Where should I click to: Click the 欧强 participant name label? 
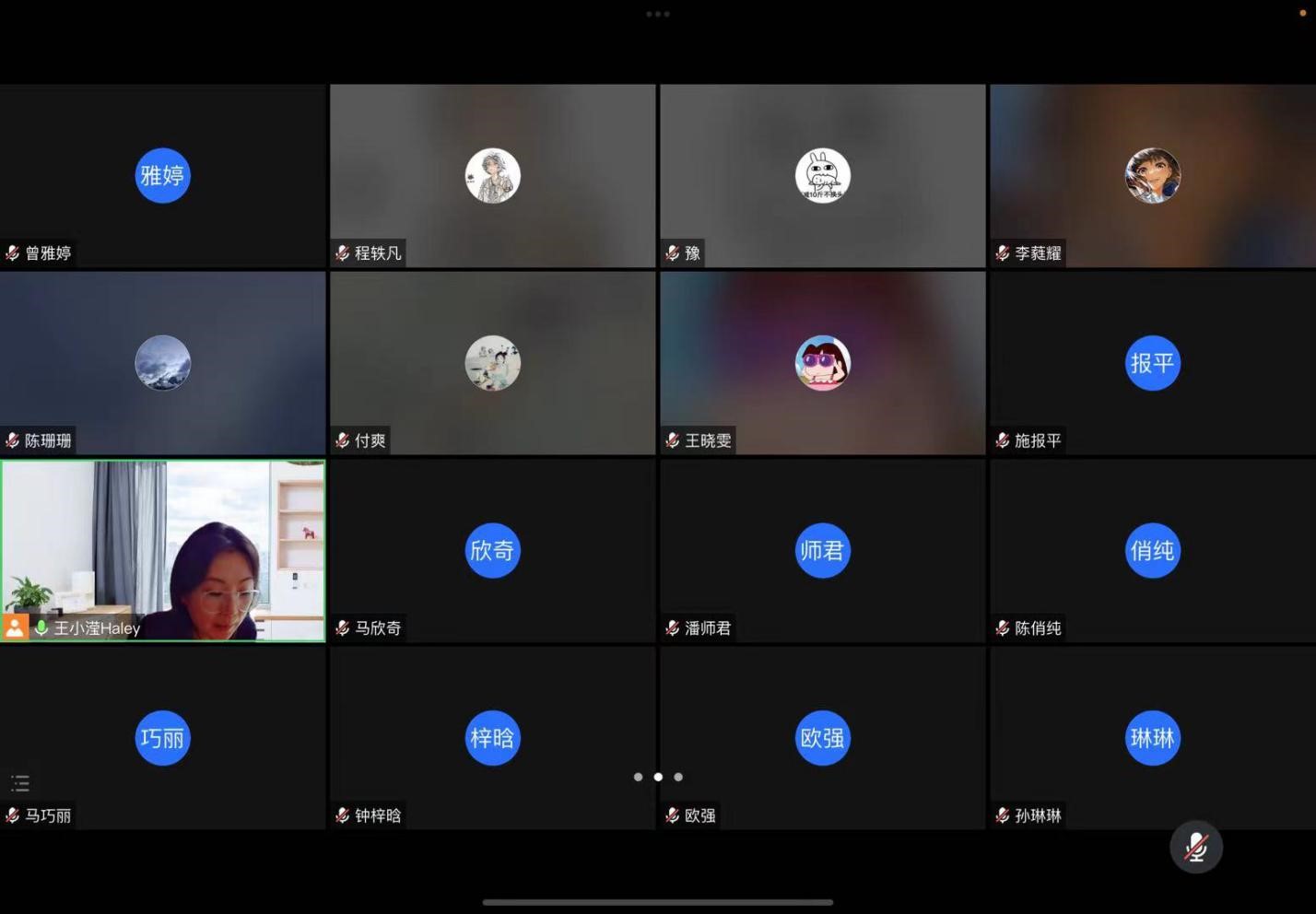(x=699, y=815)
